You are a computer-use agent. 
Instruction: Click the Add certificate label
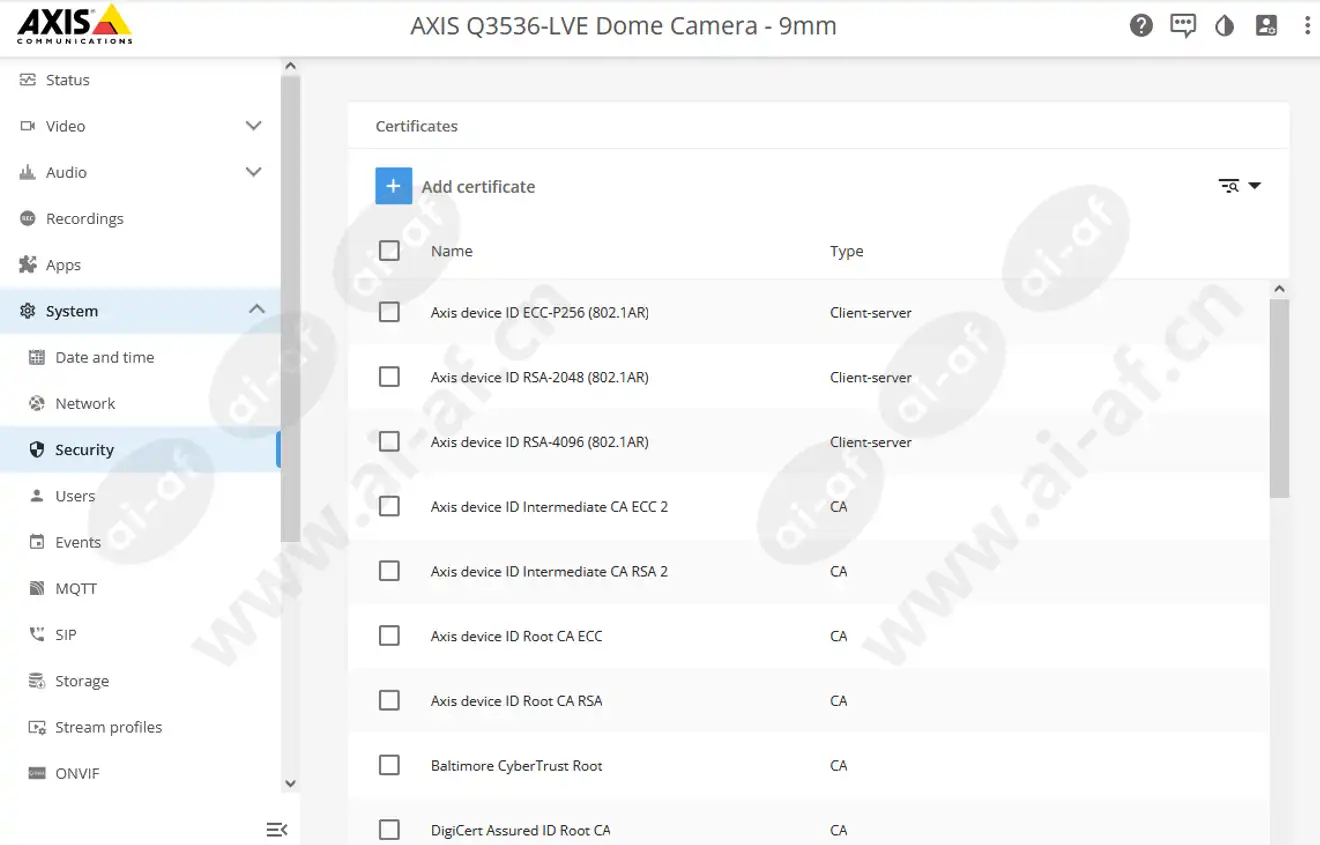pyautogui.click(x=478, y=187)
